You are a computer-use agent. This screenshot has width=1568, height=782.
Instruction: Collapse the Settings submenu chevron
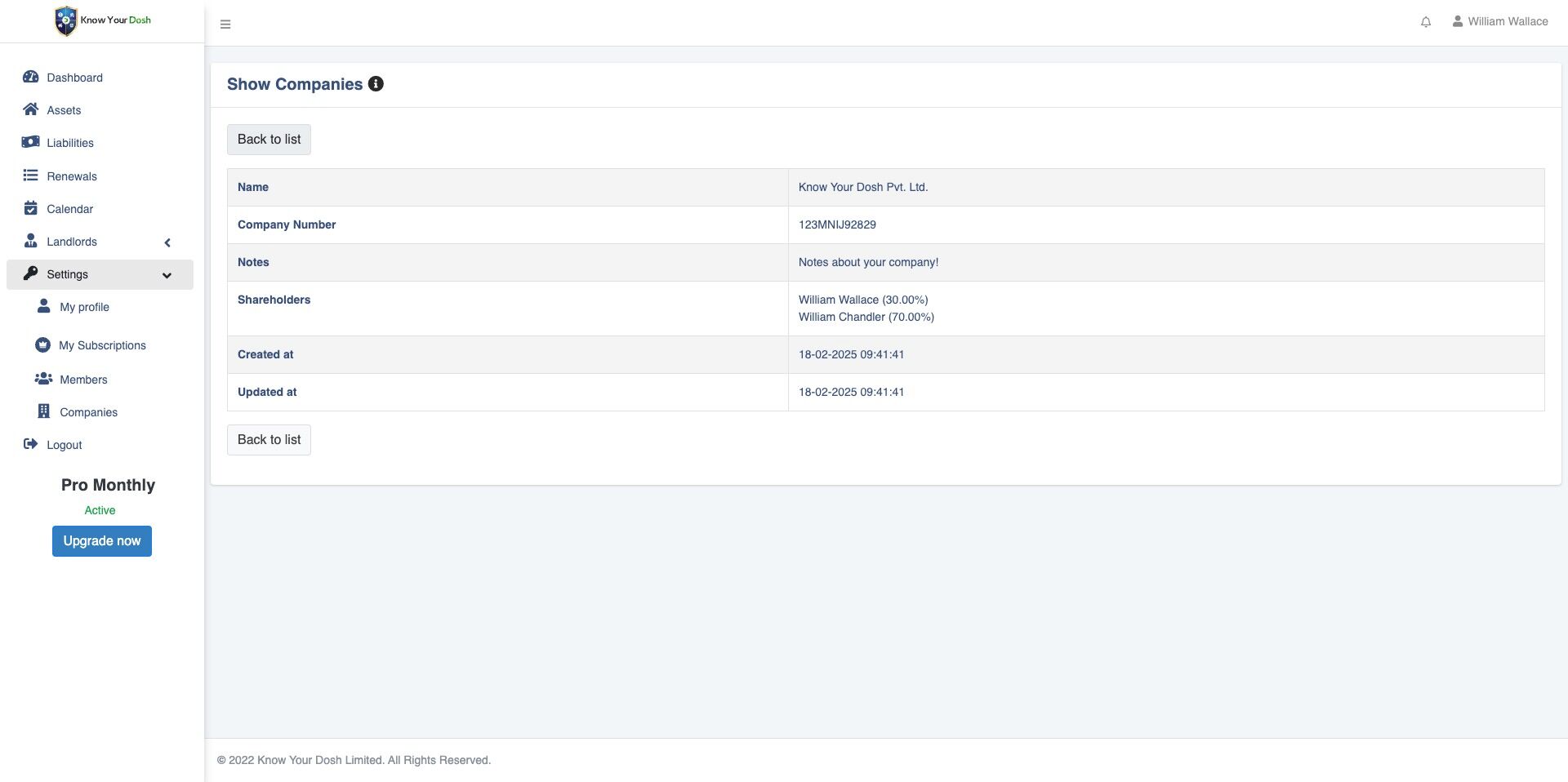[x=167, y=276]
